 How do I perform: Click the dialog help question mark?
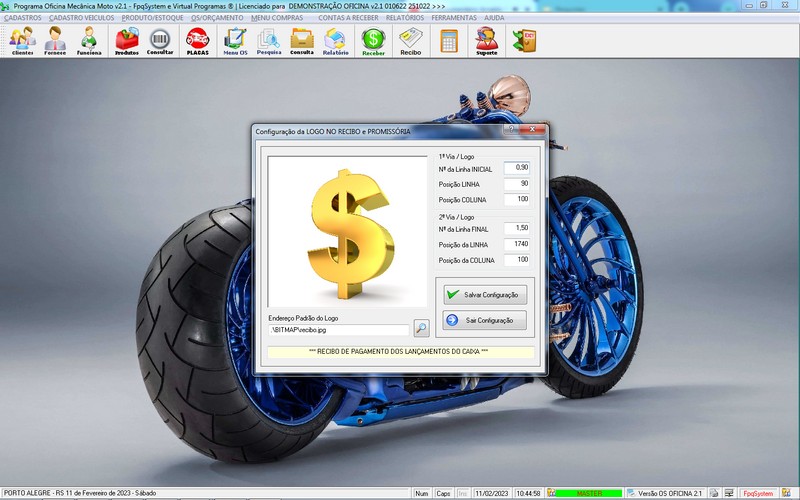click(x=511, y=129)
